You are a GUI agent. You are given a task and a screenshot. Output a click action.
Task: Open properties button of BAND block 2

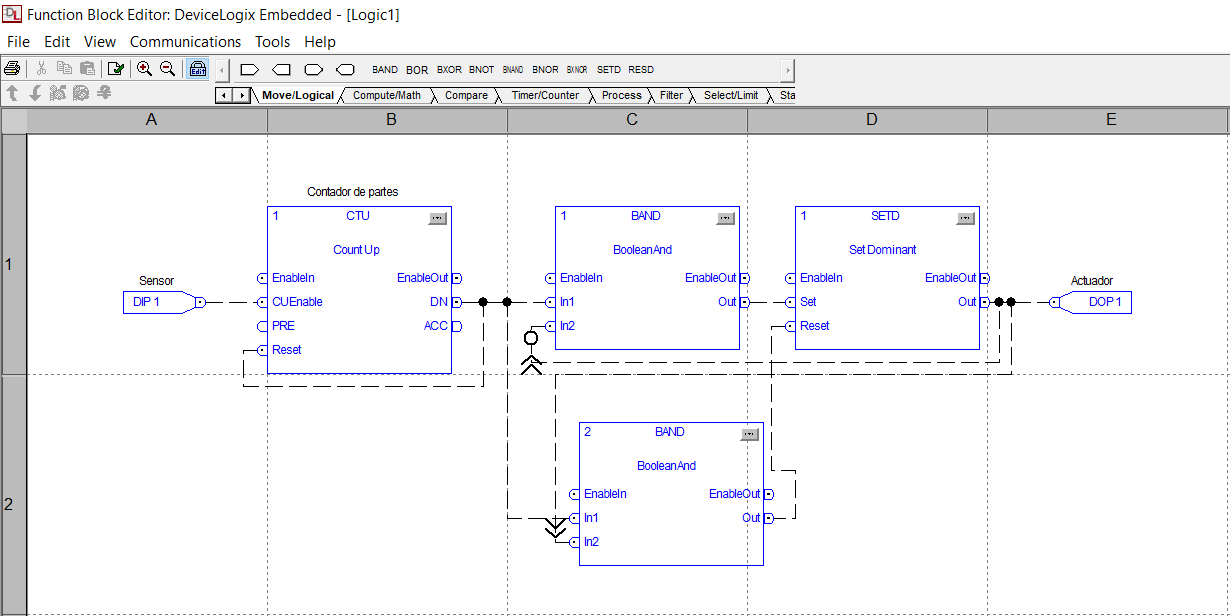pyautogui.click(x=749, y=433)
